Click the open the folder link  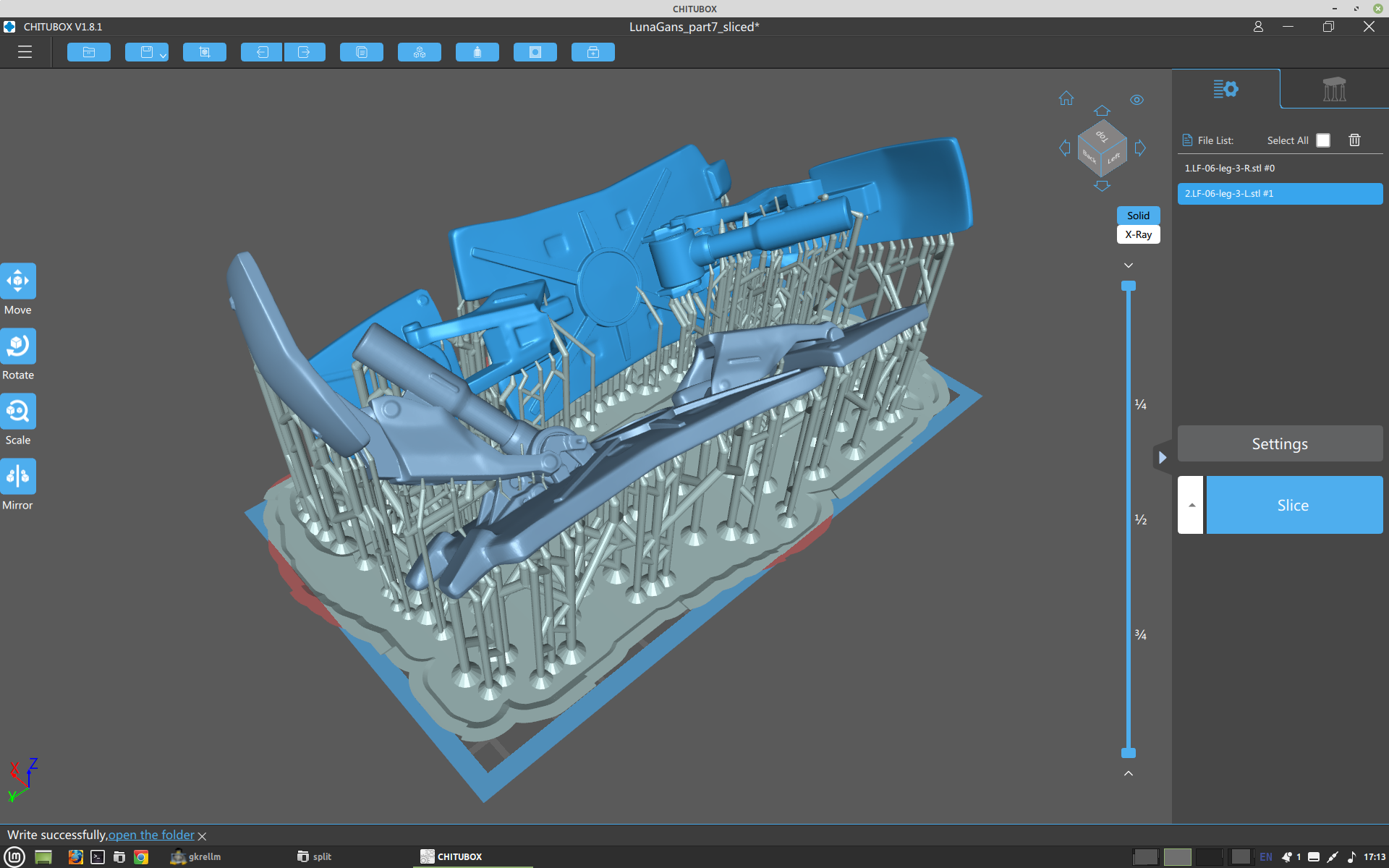pyautogui.click(x=151, y=835)
